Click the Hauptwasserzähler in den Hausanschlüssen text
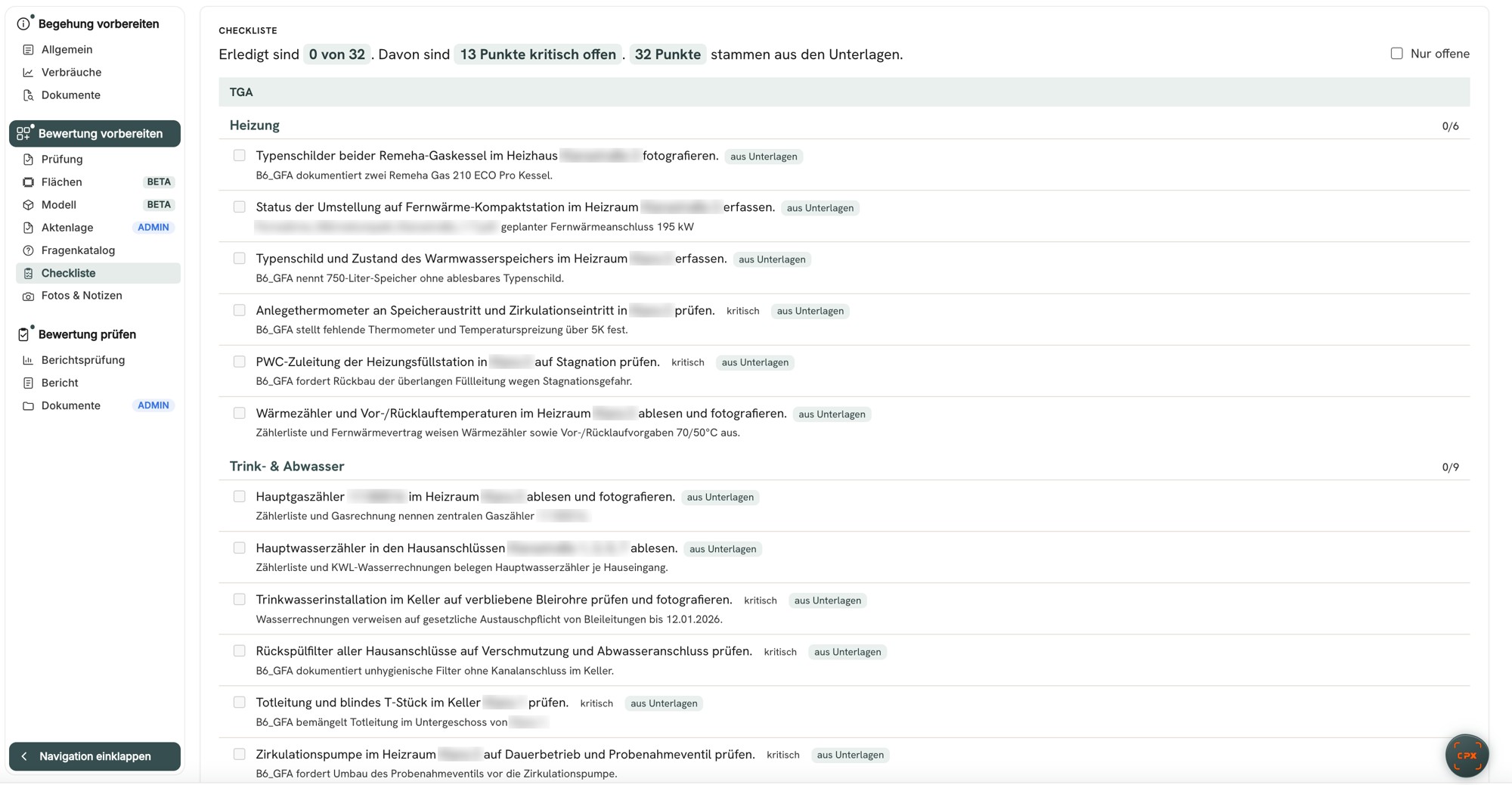The width and height of the screenshot is (1512, 785). [380, 548]
